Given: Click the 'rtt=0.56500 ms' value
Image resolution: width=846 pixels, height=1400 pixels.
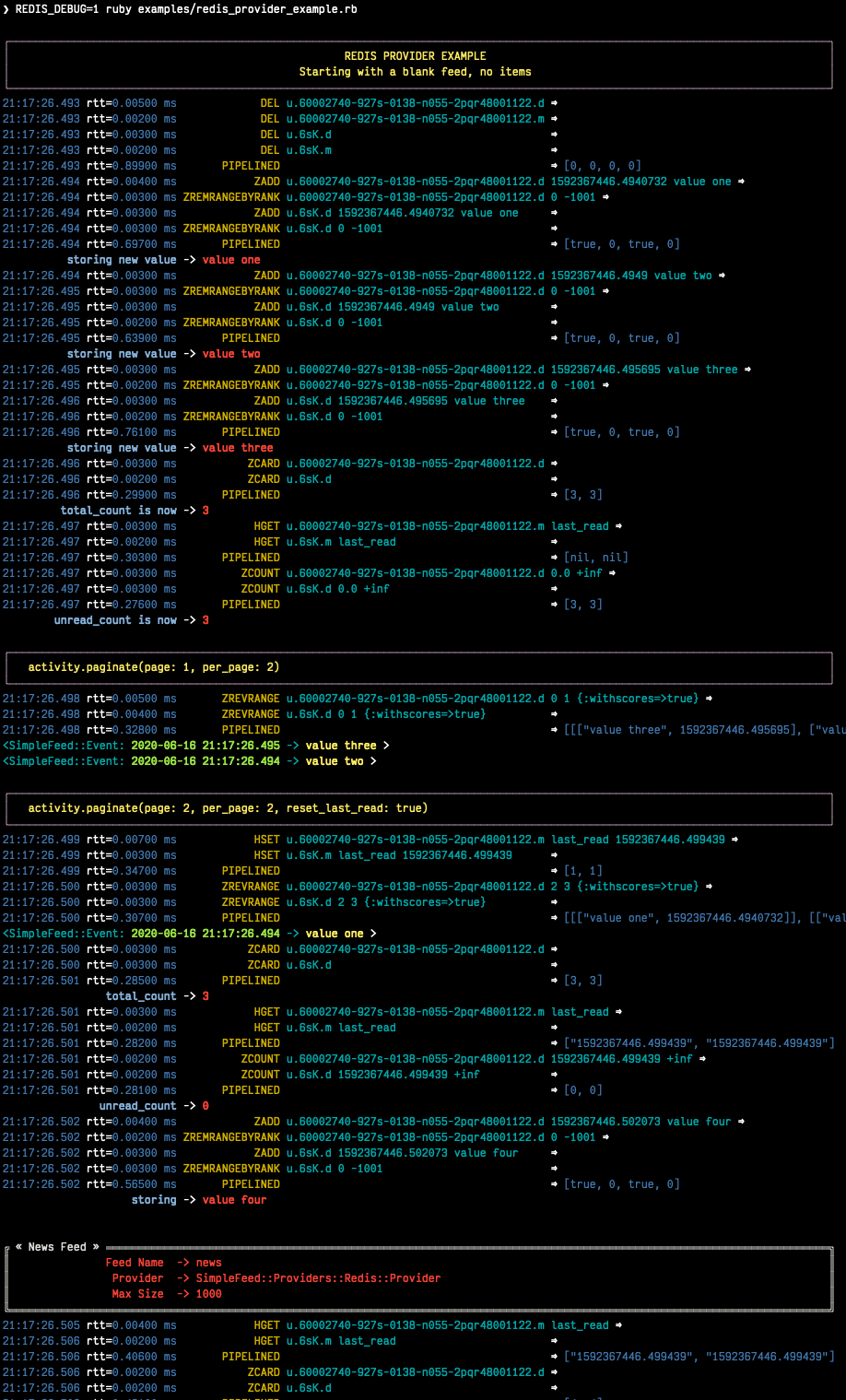Looking at the screenshot, I should pyautogui.click(x=132, y=1184).
